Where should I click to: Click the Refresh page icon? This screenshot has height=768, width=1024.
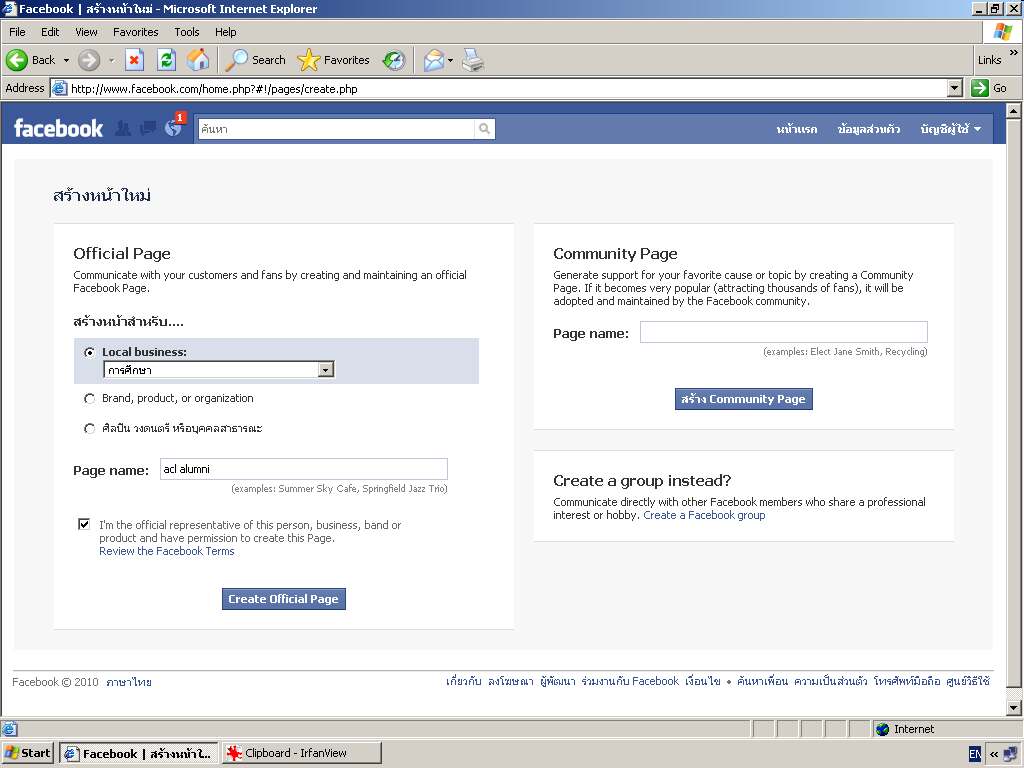166,60
